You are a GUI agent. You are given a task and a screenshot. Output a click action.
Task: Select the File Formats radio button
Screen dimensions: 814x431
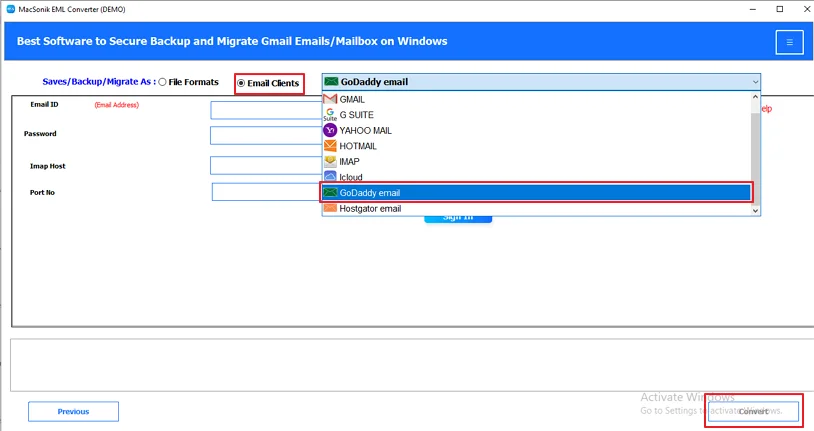[x=162, y=82]
